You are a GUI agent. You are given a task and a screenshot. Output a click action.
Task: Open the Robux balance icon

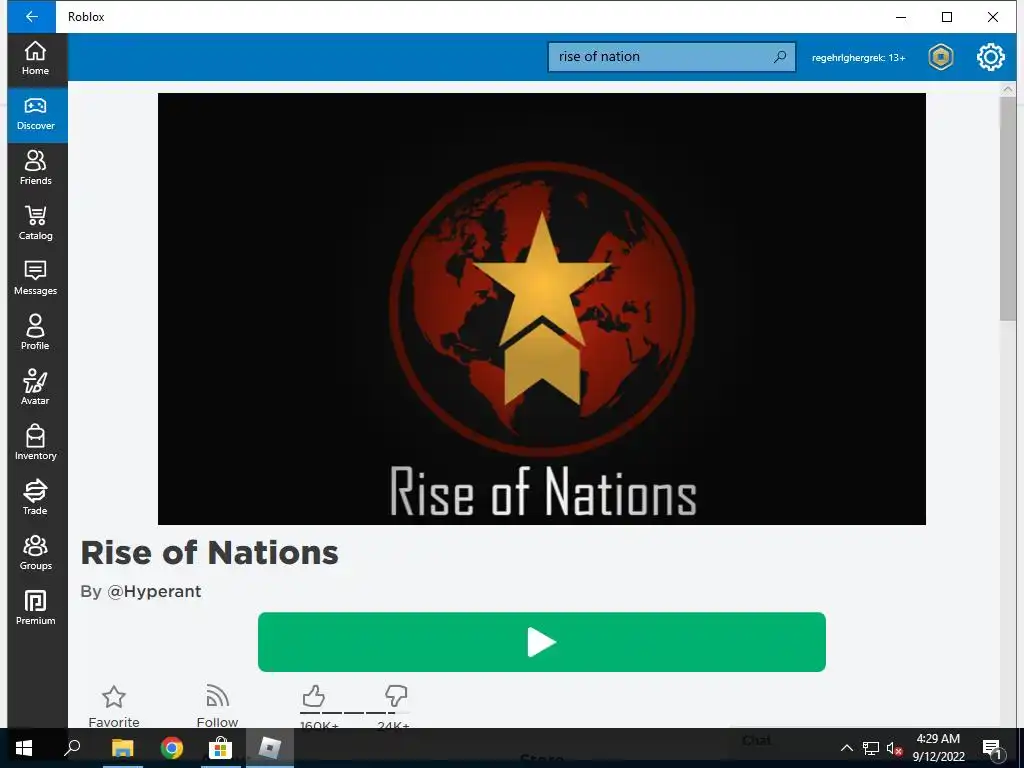click(x=940, y=57)
